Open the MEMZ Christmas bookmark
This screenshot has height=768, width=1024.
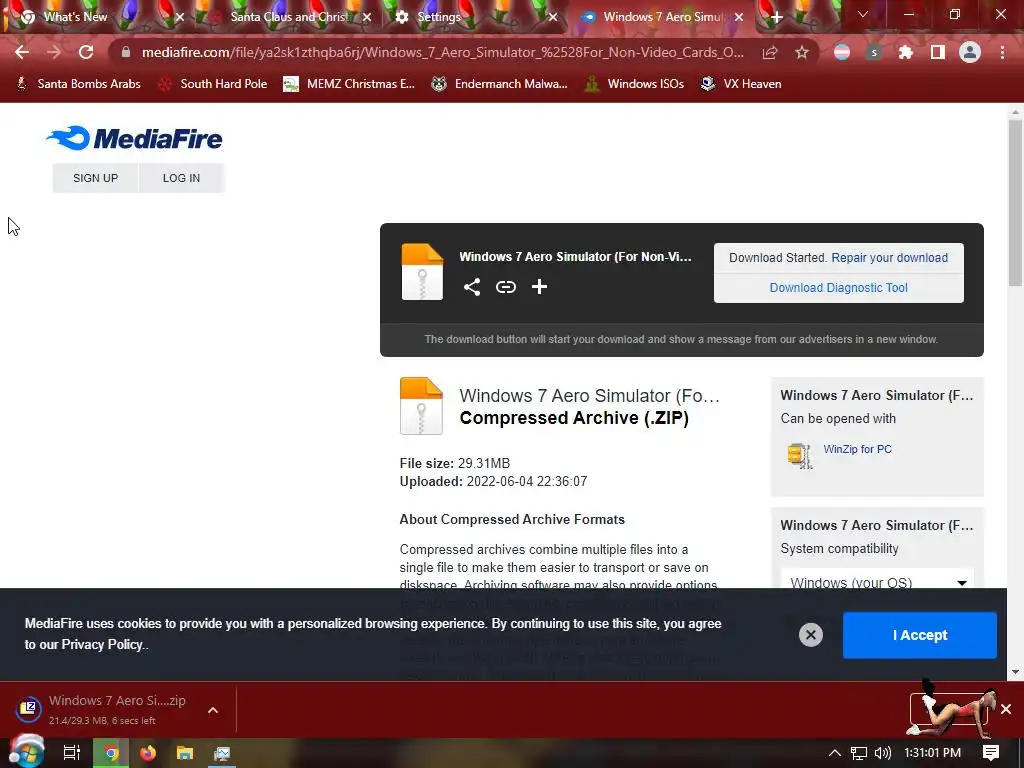click(349, 84)
